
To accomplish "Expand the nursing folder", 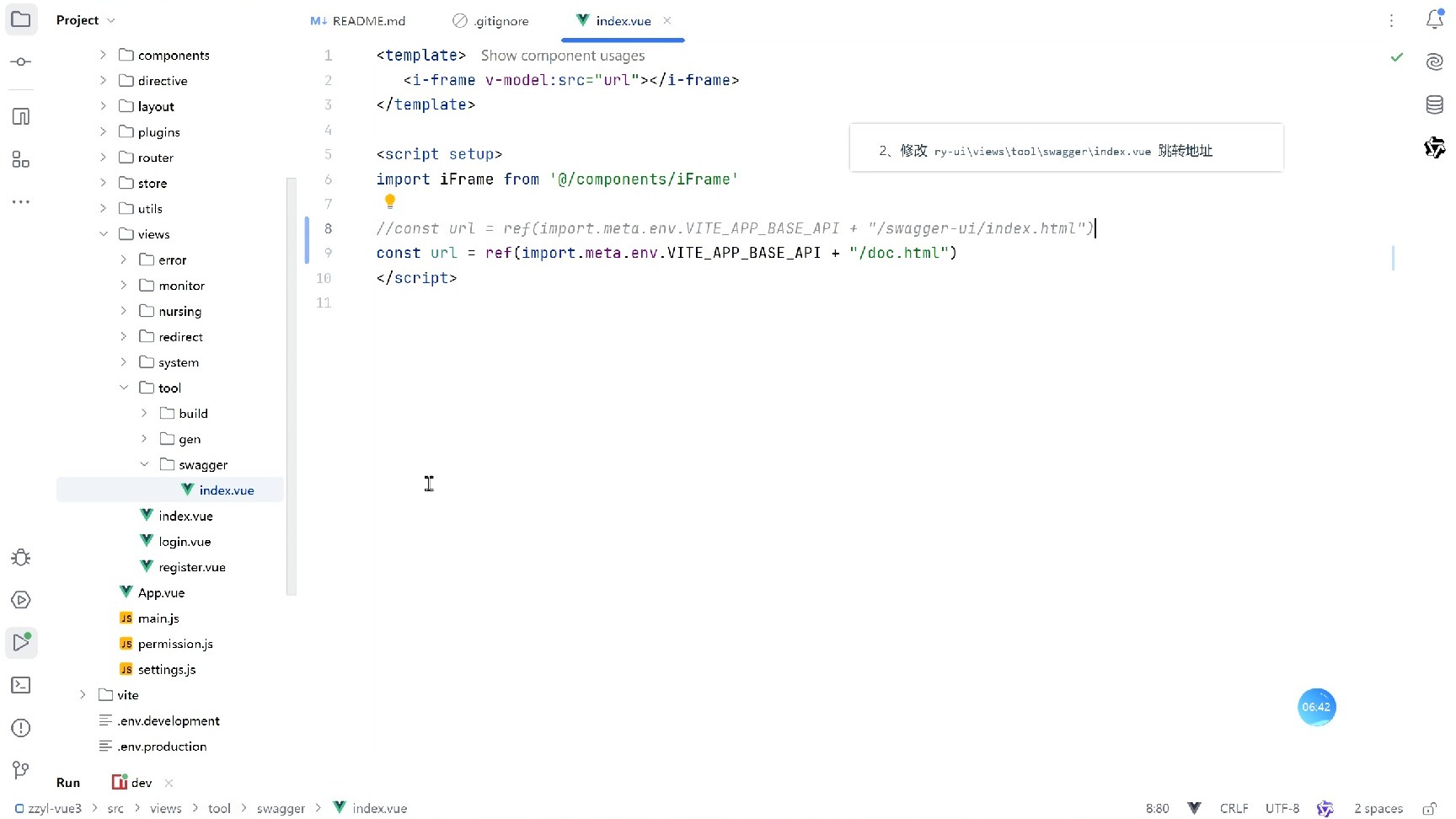I will (123, 311).
